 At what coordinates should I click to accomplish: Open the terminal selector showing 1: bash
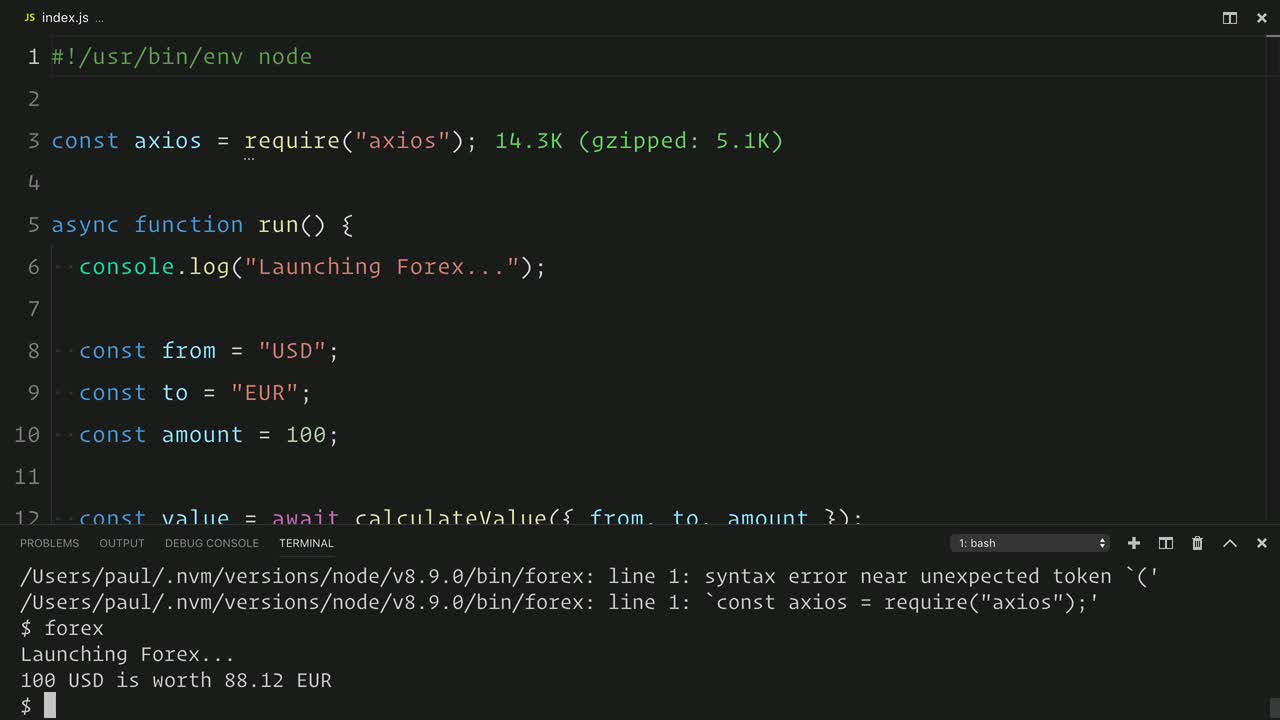click(1030, 543)
